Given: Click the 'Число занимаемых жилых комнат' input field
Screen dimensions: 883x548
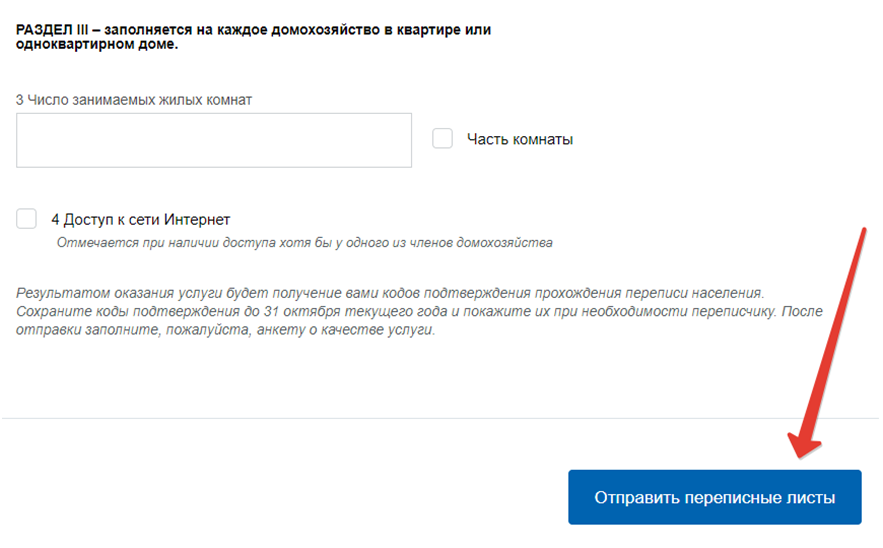Looking at the screenshot, I should pos(214,140).
